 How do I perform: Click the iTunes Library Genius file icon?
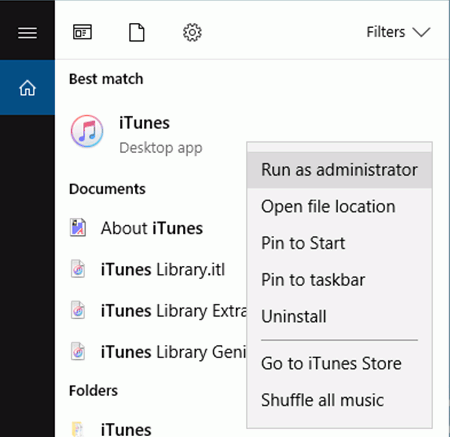(x=78, y=351)
